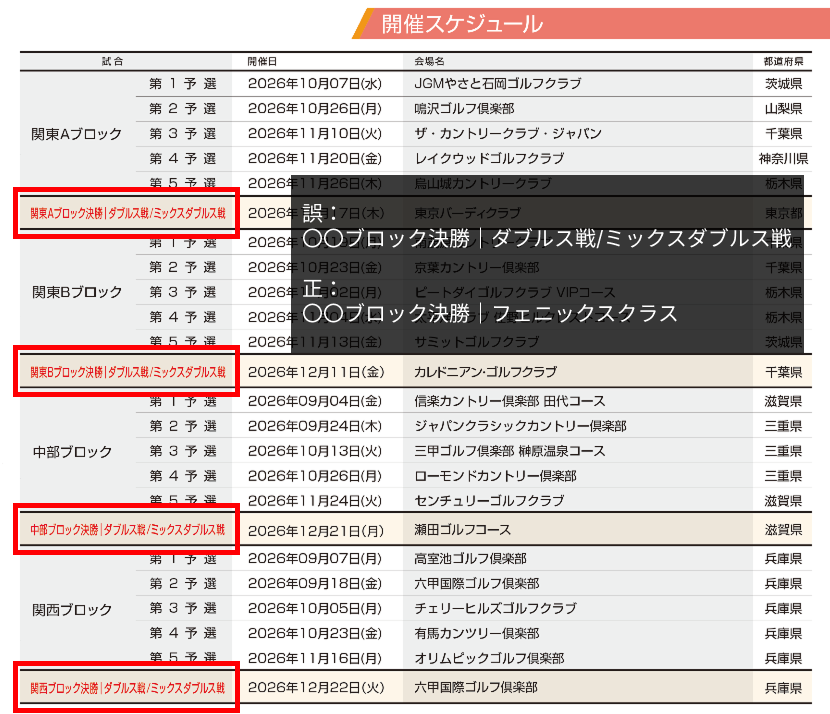830x714 pixels.
Task: Click venue 三甲ゴルフ倶楽部 榊原温泉コース
Action: click(509, 451)
